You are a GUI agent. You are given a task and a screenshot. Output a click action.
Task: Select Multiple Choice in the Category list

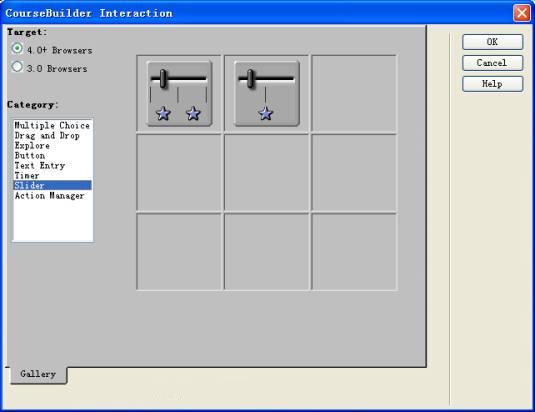[52, 126]
